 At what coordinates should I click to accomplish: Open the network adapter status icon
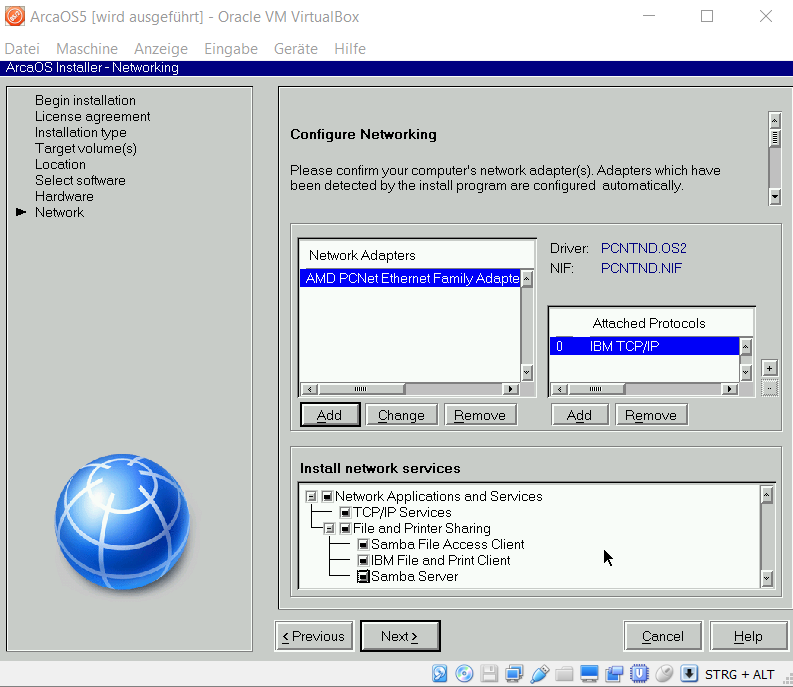514,673
